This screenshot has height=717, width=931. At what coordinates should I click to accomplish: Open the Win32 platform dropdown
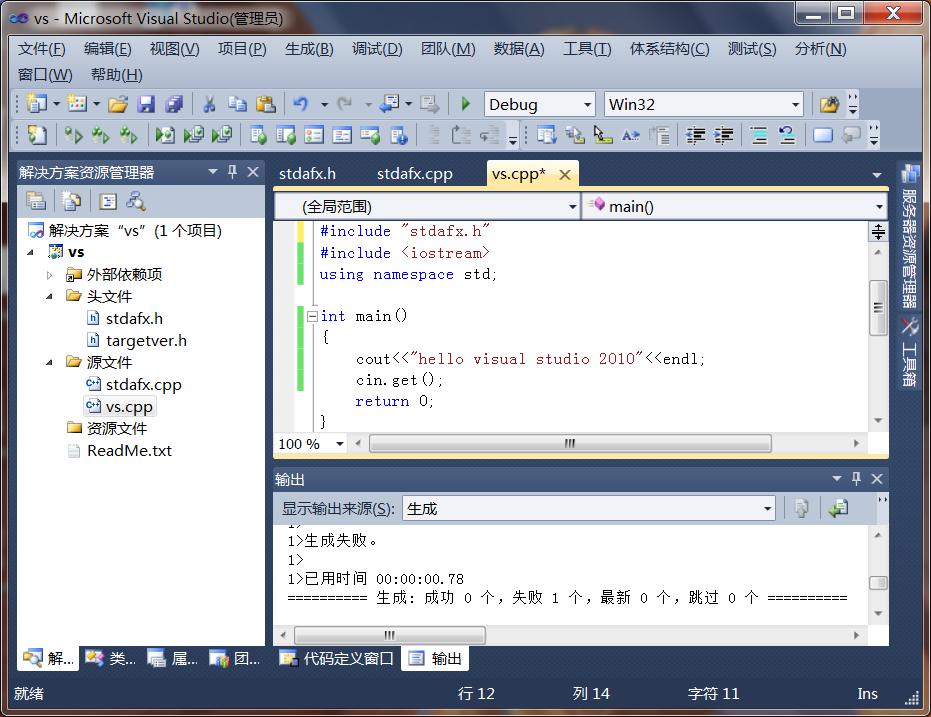click(795, 105)
